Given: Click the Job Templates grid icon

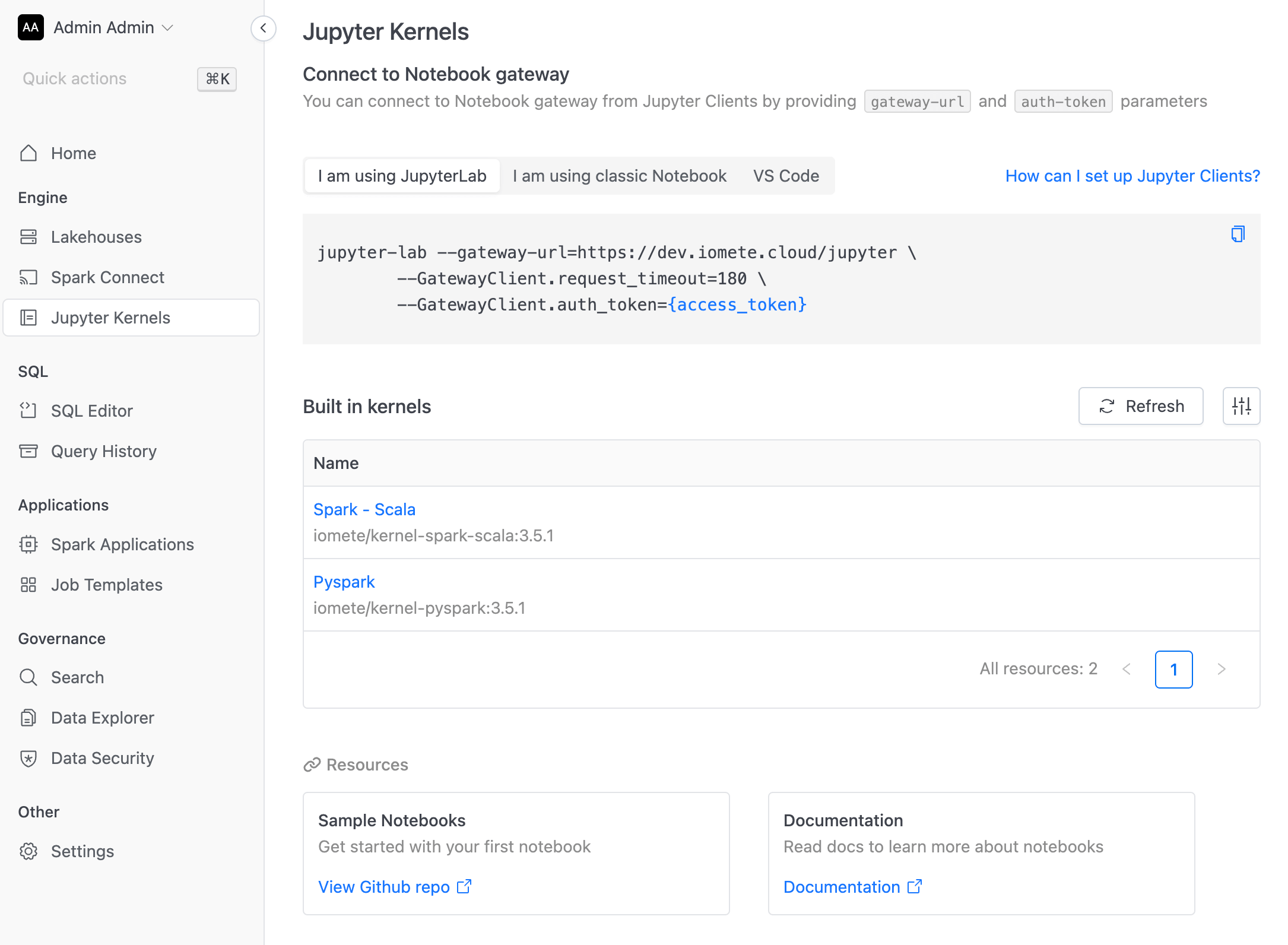Looking at the screenshot, I should (28, 585).
